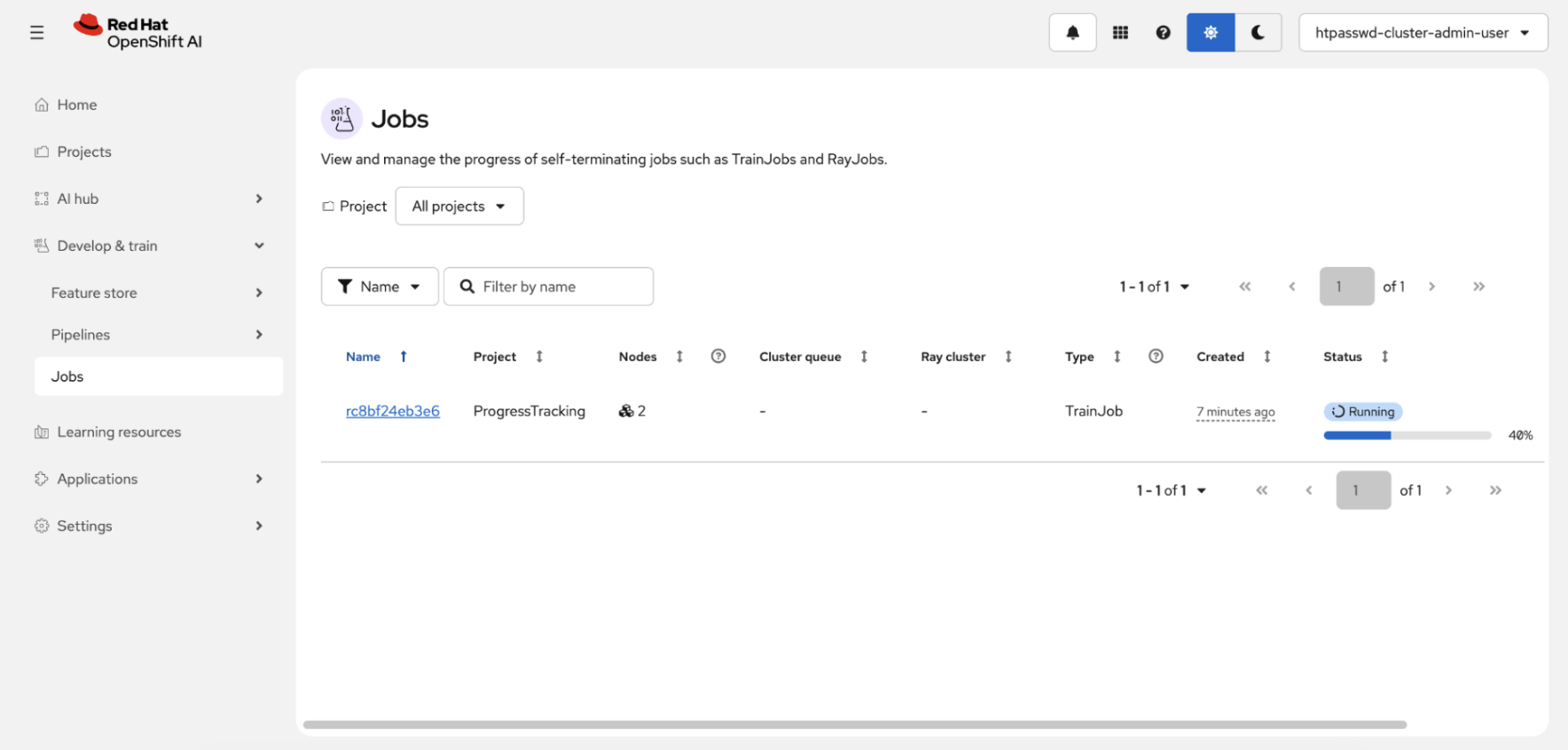Click the Red Hat OpenShift AI logo
Image resolution: width=1568 pixels, height=750 pixels.
pos(137,33)
